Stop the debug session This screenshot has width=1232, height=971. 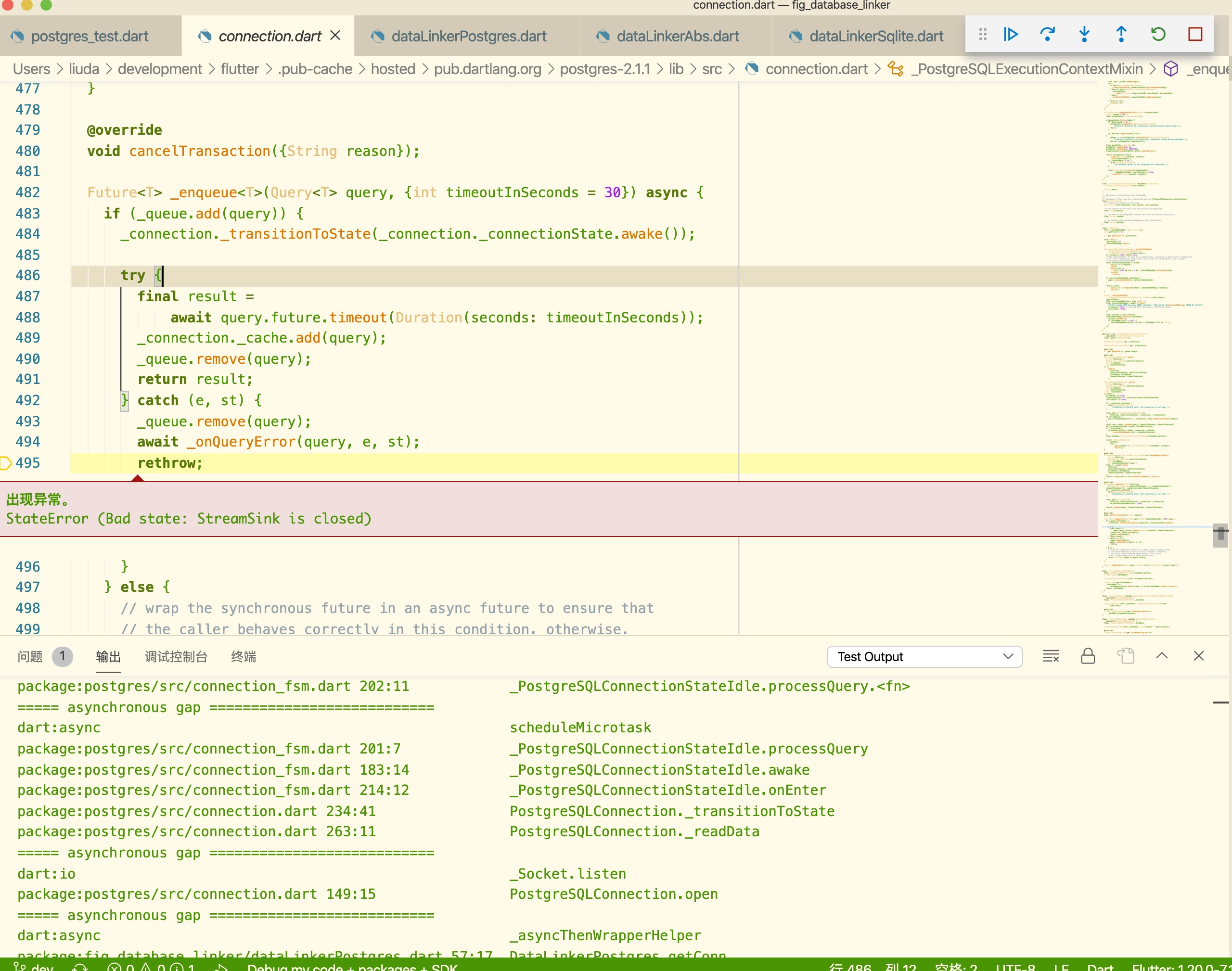click(1195, 35)
